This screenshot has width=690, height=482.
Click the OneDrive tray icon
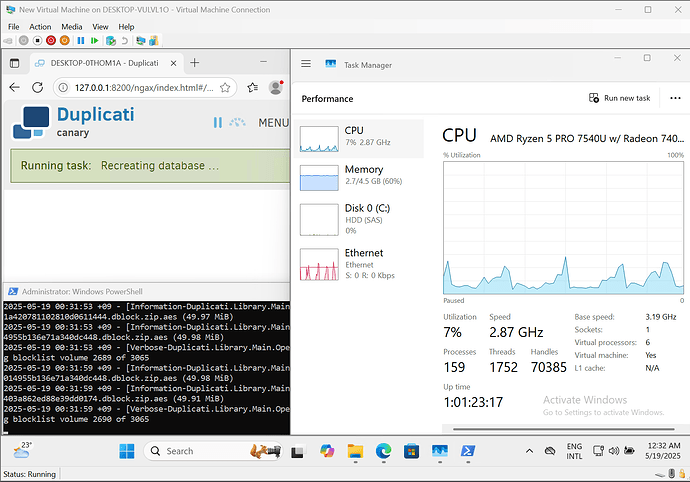[550, 451]
